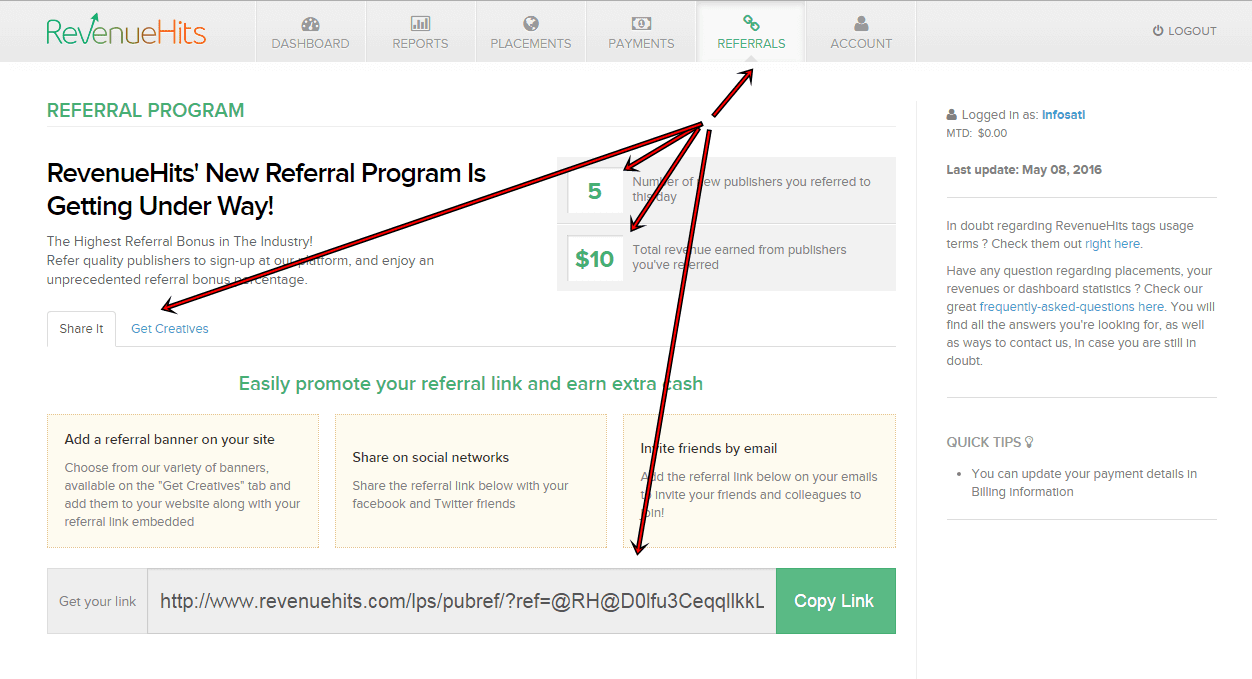This screenshot has height=679, width=1252.
Task: Open the Payments money icon
Action: 641,24
